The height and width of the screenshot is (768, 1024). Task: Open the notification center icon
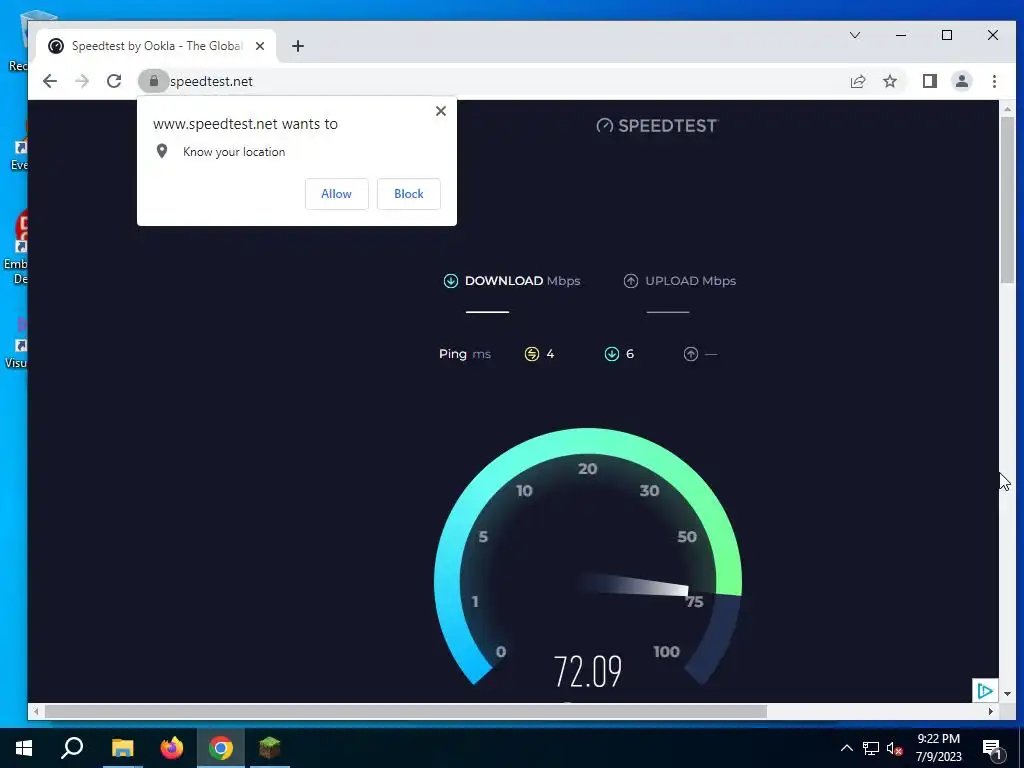point(992,748)
